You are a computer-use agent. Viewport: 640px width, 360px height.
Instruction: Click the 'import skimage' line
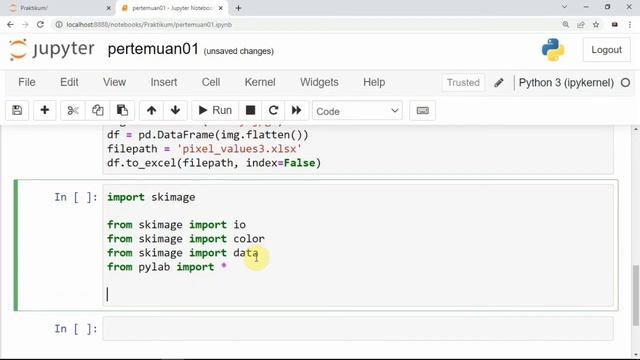[151, 197]
